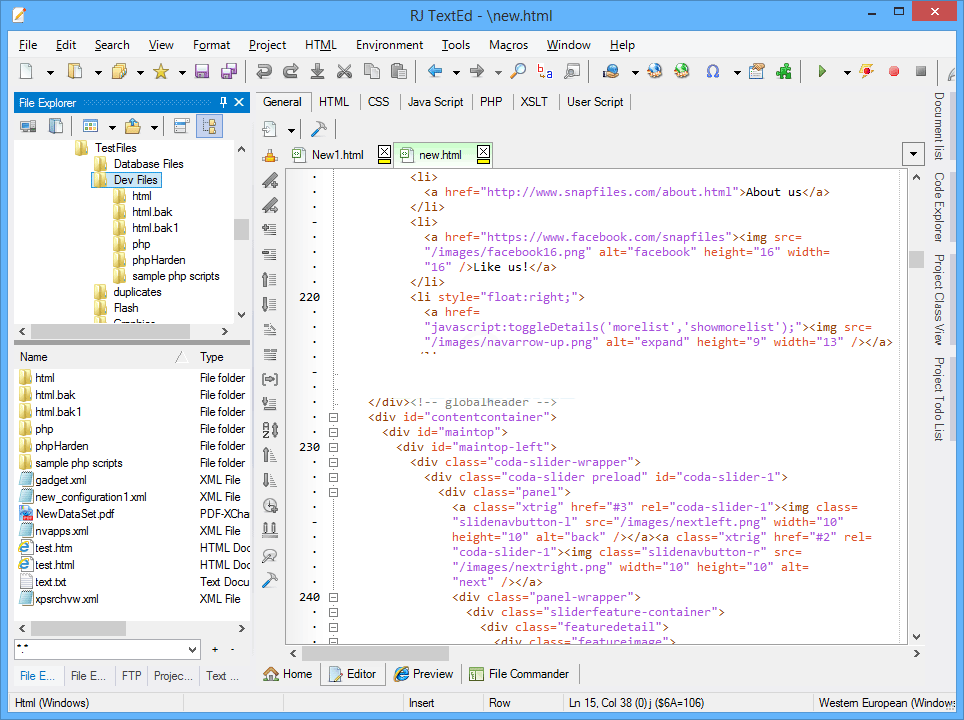Click the Find magnifier icon
The image size is (964, 720).
518,72
